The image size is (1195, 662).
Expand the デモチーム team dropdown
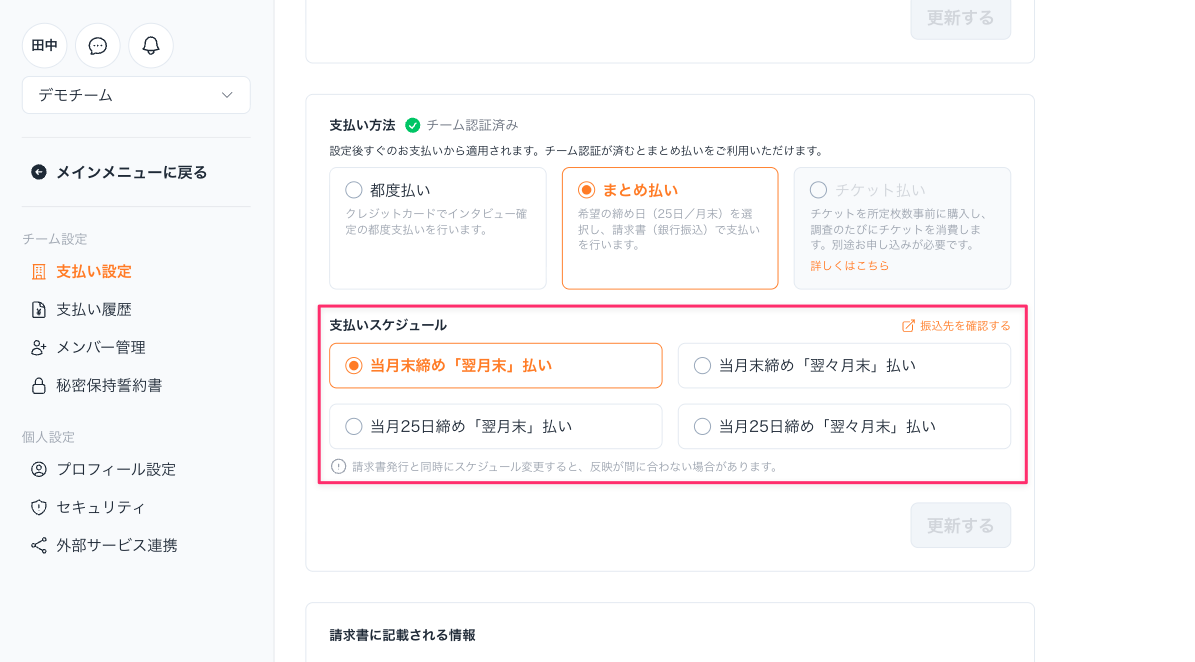tap(136, 95)
